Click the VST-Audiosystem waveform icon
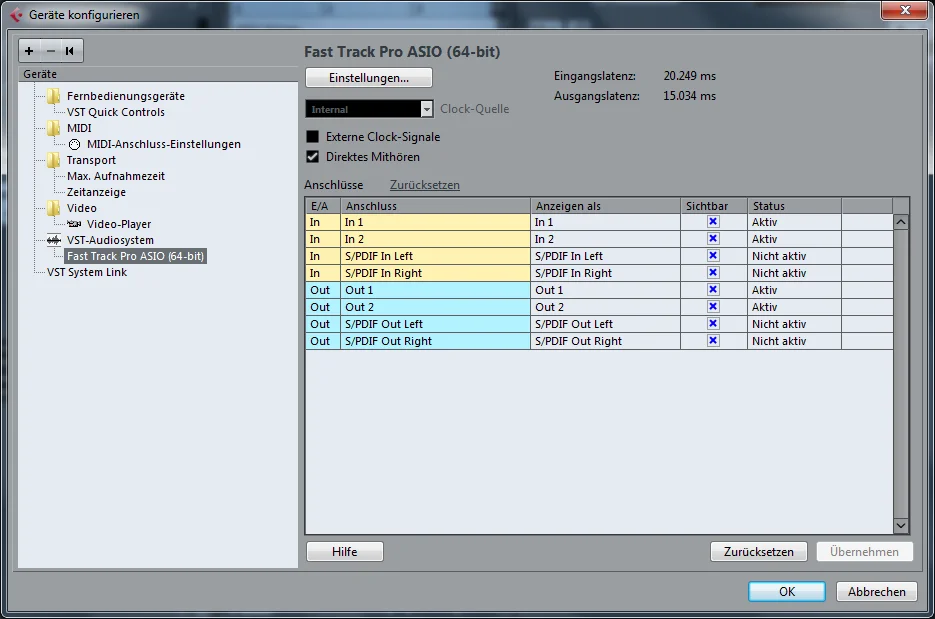Image resolution: width=935 pixels, height=619 pixels. [54, 240]
